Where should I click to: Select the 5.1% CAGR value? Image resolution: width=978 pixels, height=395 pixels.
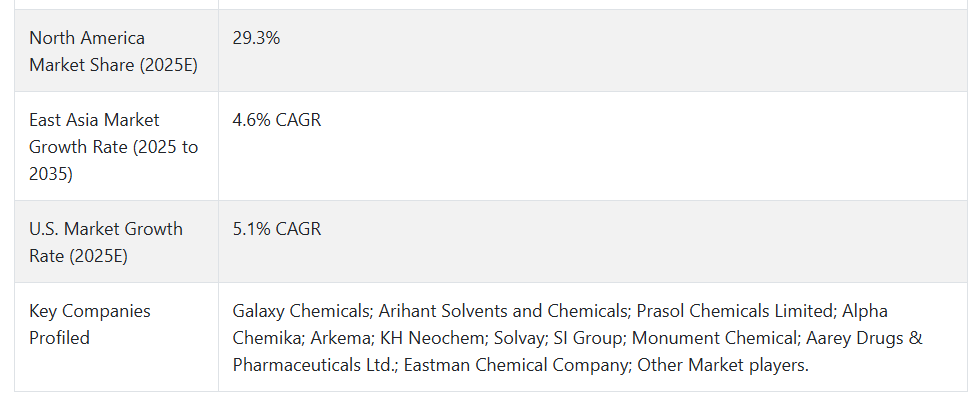(277, 229)
